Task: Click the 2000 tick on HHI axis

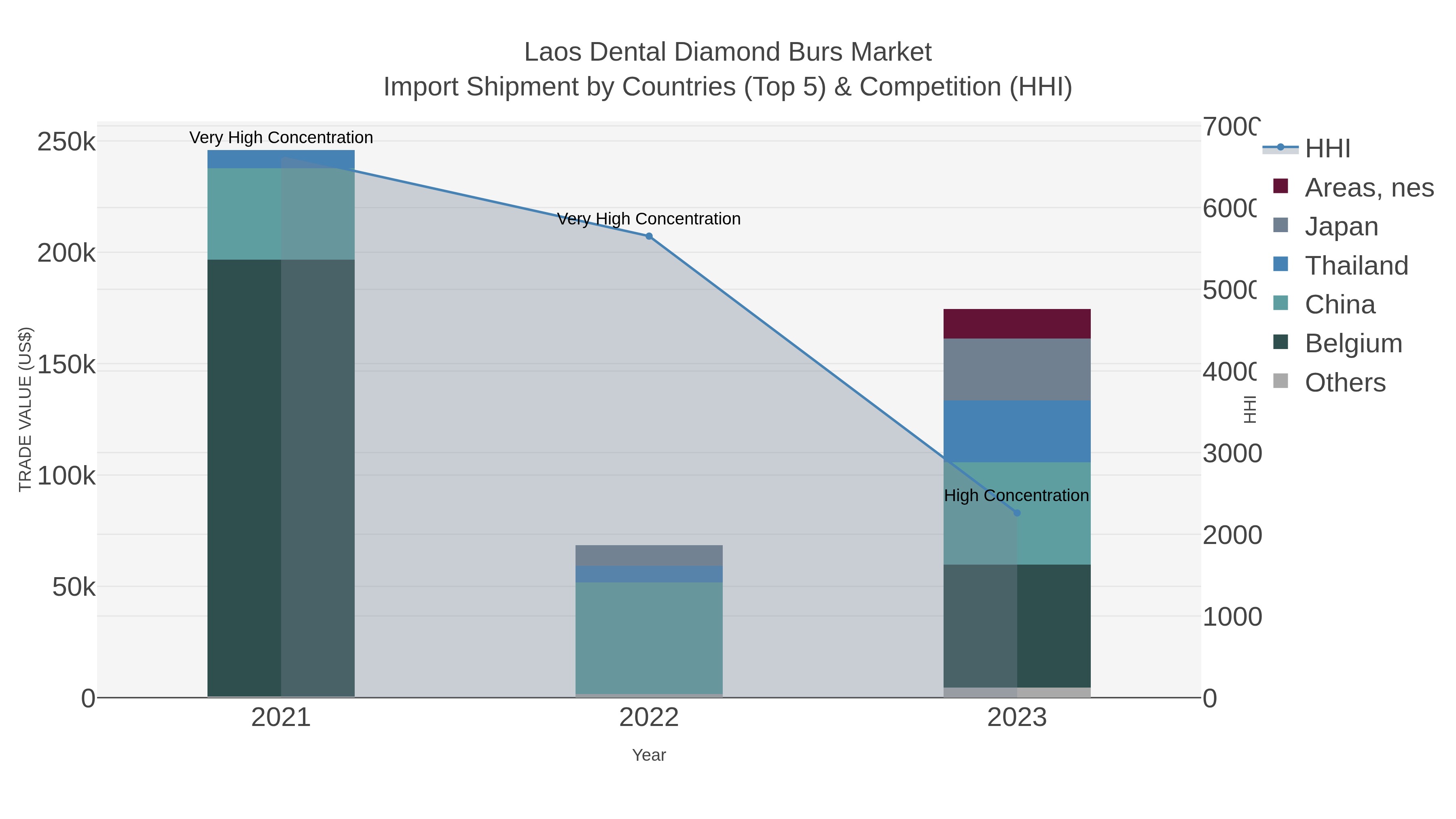Action: 1232,535
